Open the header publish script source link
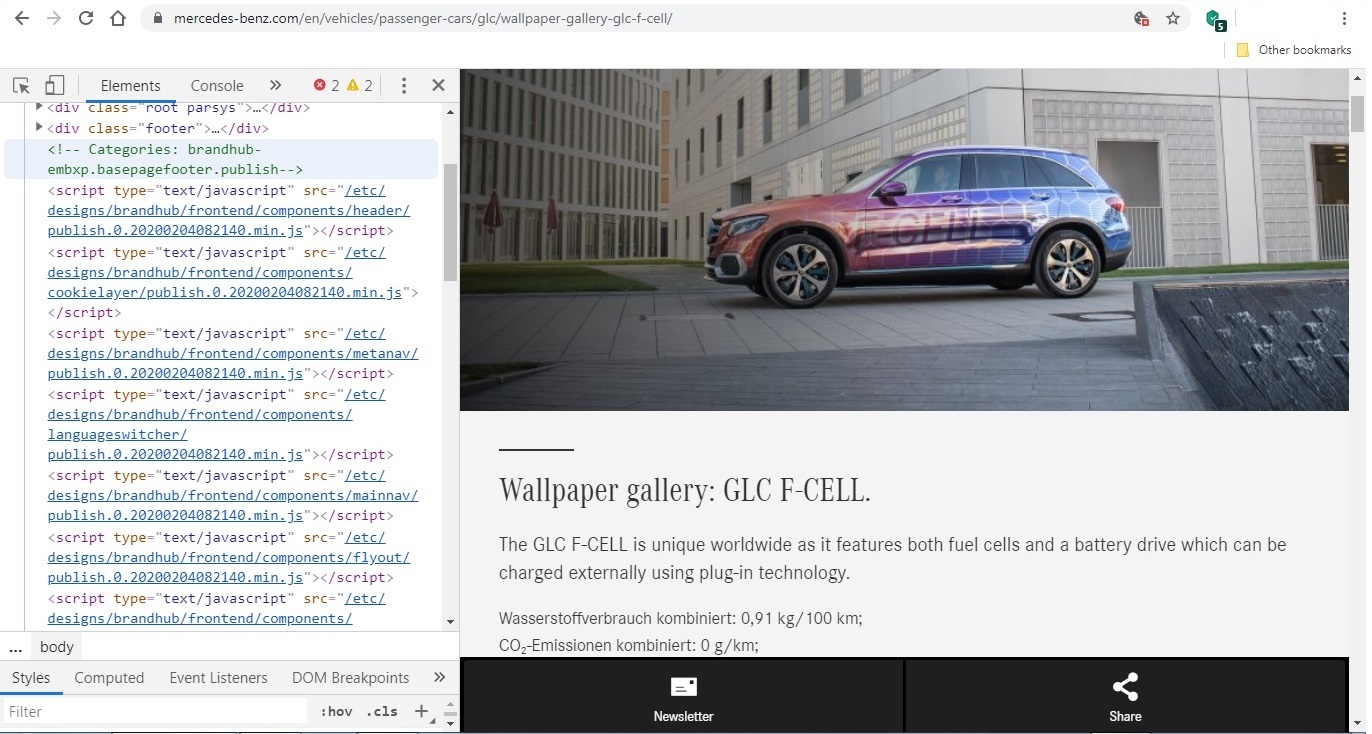 (229, 211)
